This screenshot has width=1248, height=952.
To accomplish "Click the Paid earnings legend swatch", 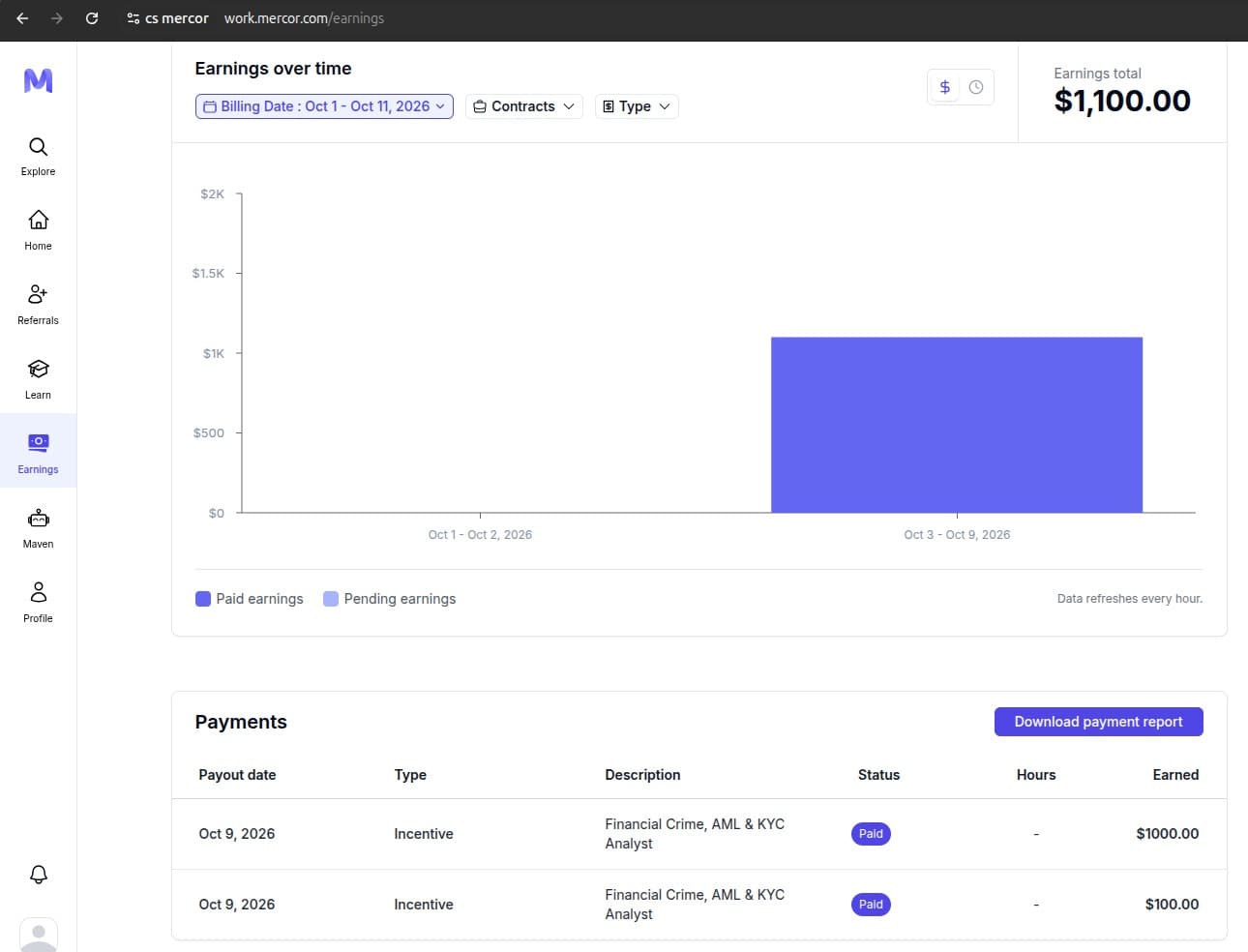I will point(203,599).
